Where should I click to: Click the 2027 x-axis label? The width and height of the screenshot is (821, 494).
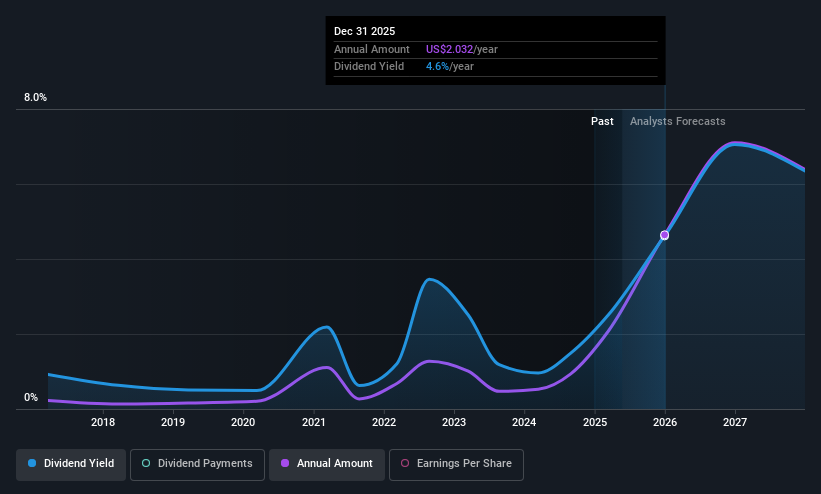pyautogui.click(x=735, y=422)
